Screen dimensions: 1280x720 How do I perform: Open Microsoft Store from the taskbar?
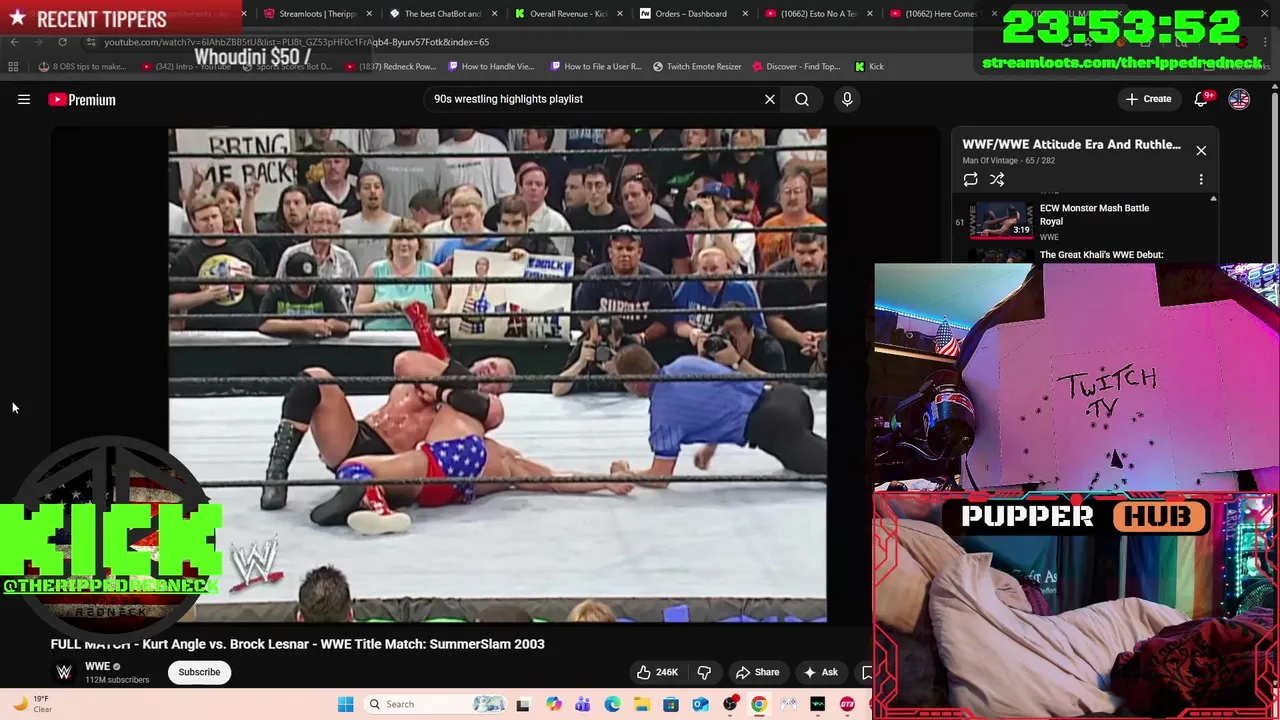click(x=671, y=704)
